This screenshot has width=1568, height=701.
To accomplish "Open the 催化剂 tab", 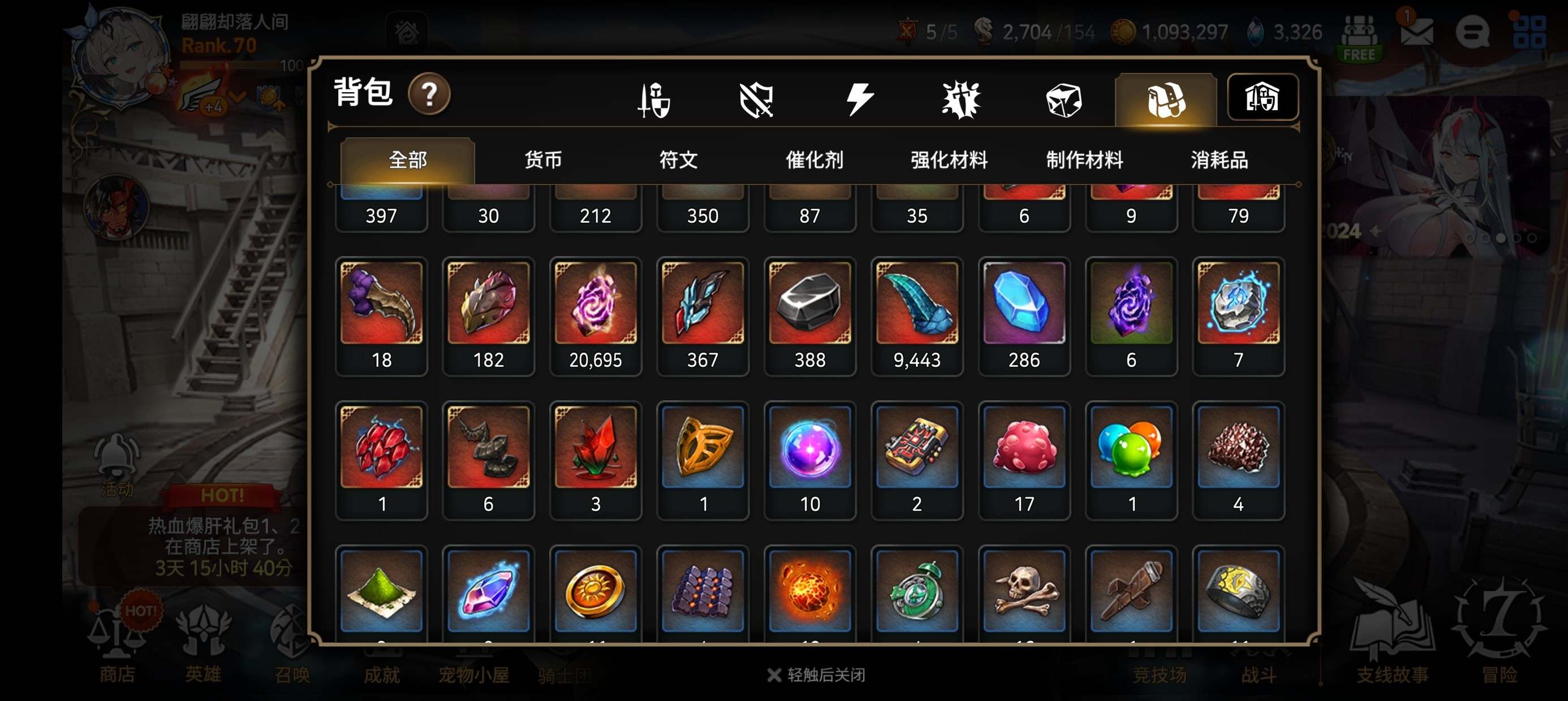I will click(814, 160).
